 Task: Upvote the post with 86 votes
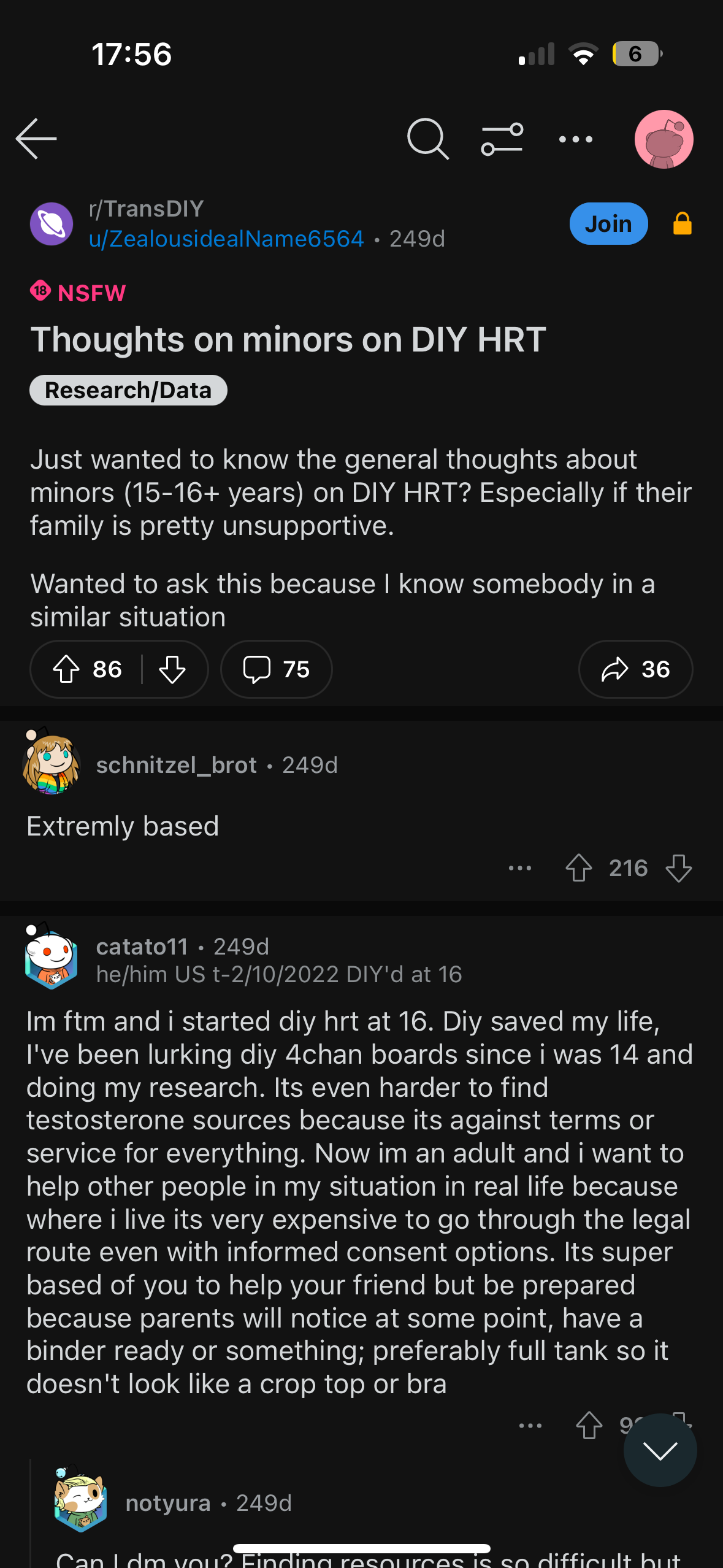(66, 669)
